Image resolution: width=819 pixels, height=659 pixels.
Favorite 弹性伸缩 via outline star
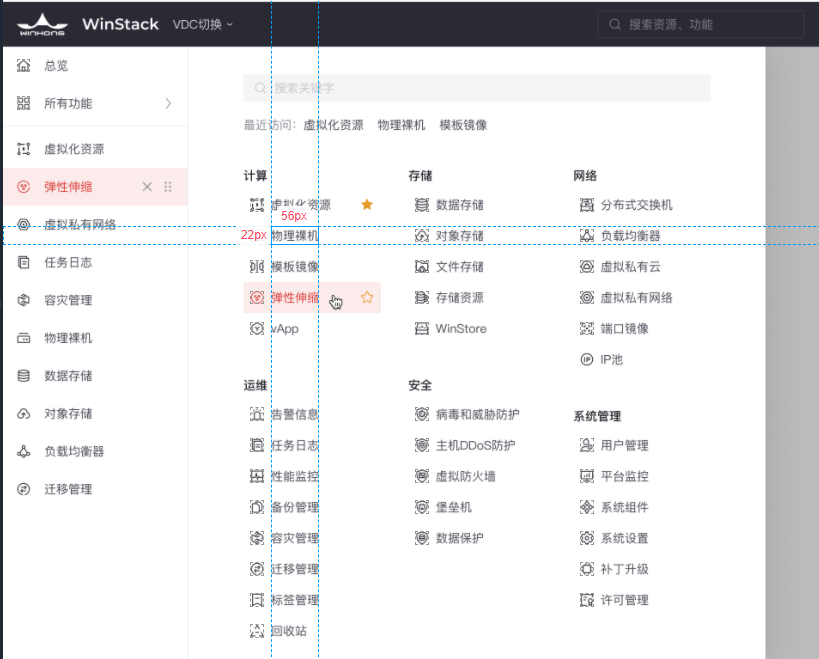click(367, 298)
